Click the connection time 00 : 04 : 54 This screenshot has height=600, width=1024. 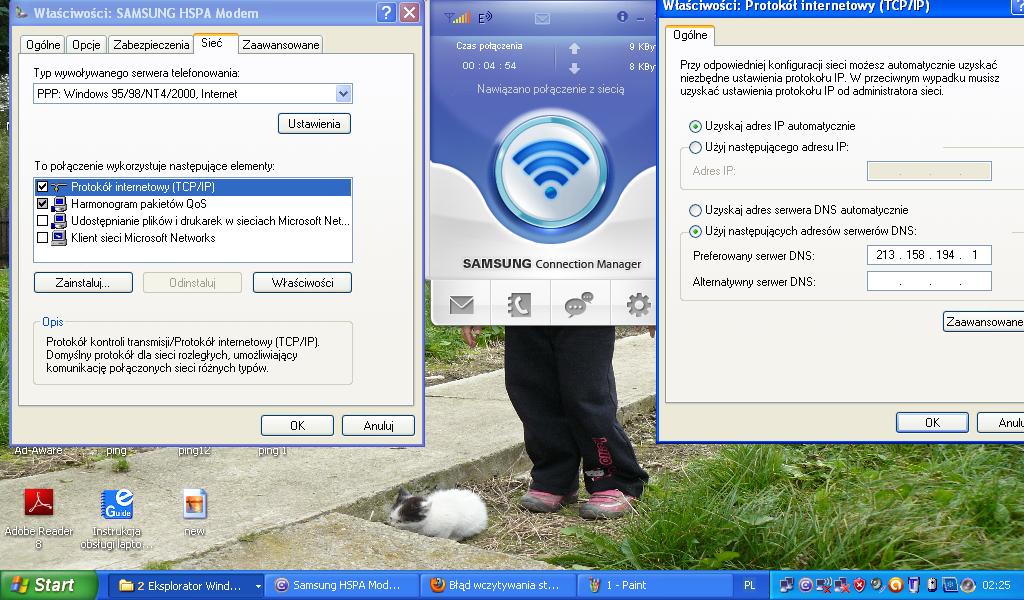pos(489,65)
